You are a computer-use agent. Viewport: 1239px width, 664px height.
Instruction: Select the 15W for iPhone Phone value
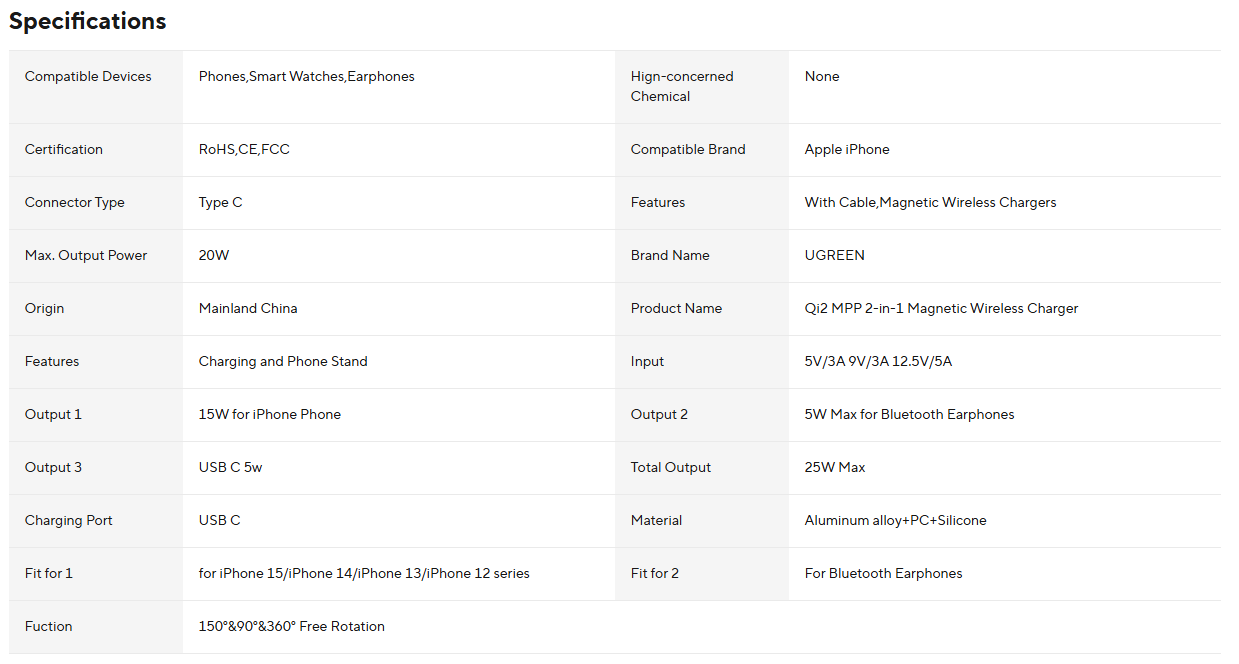pos(270,414)
